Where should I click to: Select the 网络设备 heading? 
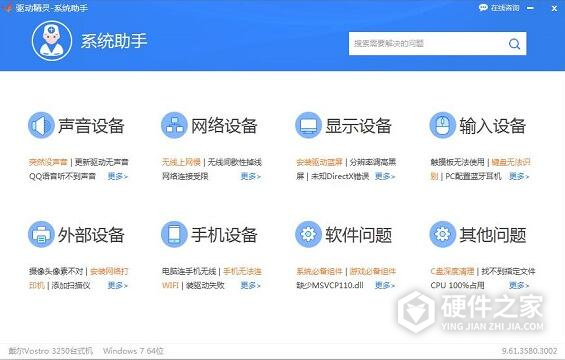(x=224, y=126)
